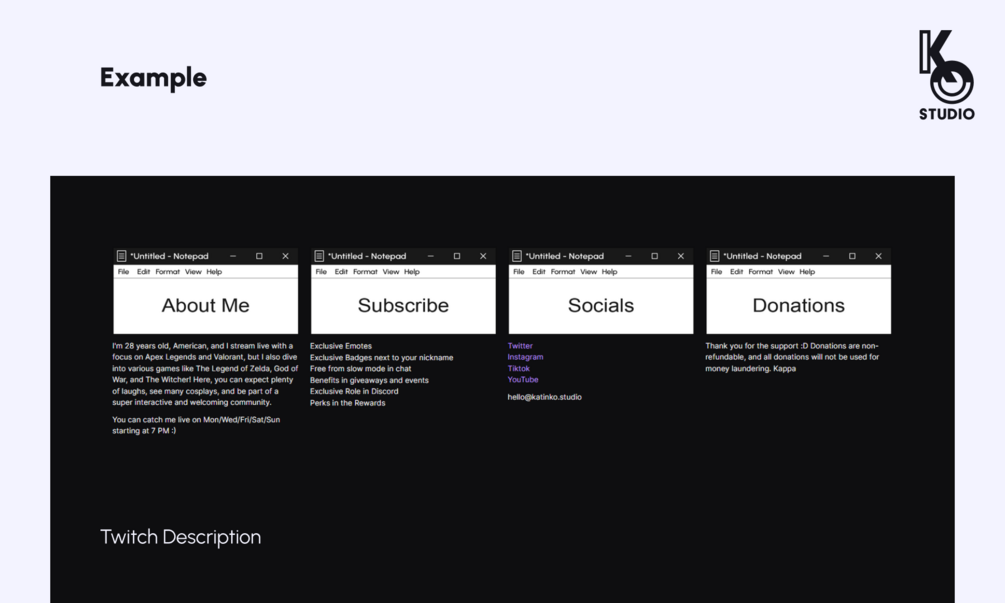Visit the Tiktok link
The height and width of the screenshot is (603, 1005).
(519, 368)
